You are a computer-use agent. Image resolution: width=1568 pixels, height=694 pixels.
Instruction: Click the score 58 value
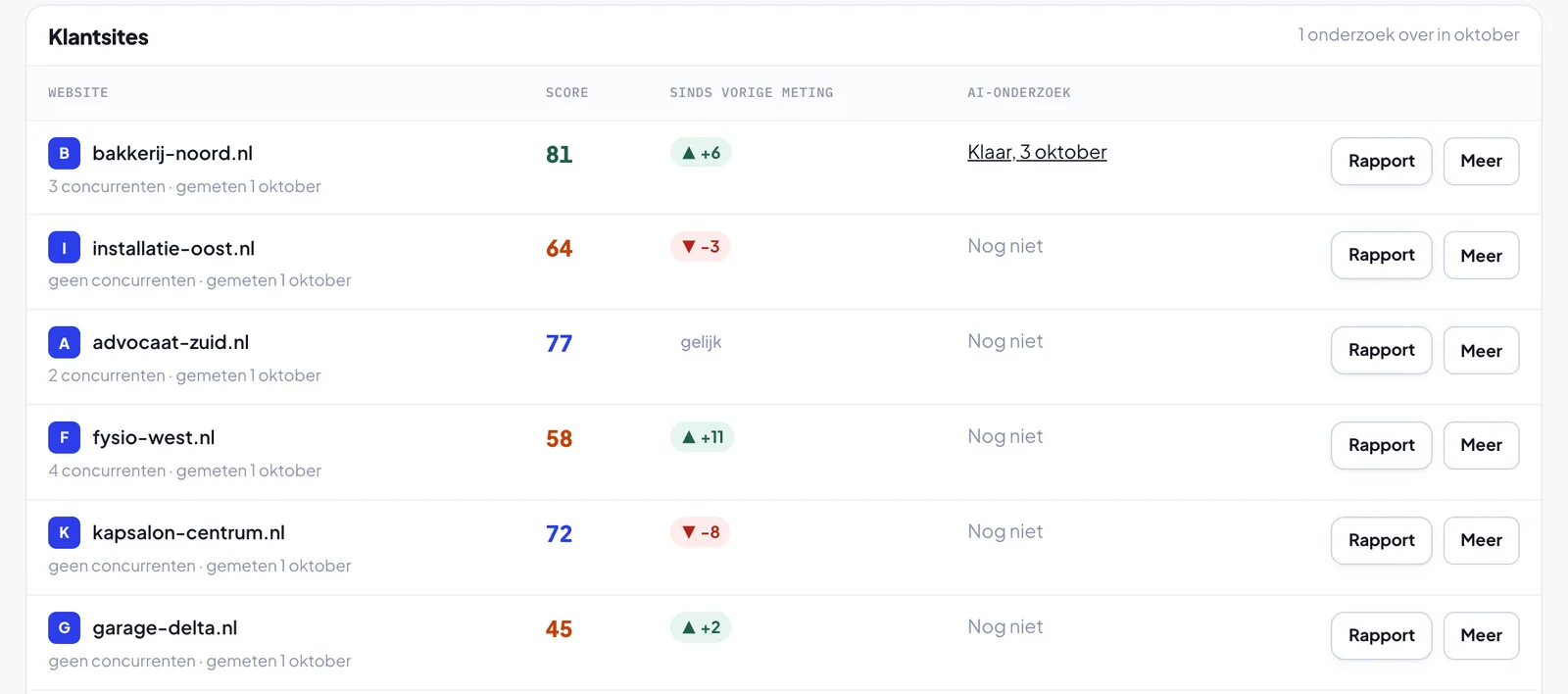(x=559, y=438)
